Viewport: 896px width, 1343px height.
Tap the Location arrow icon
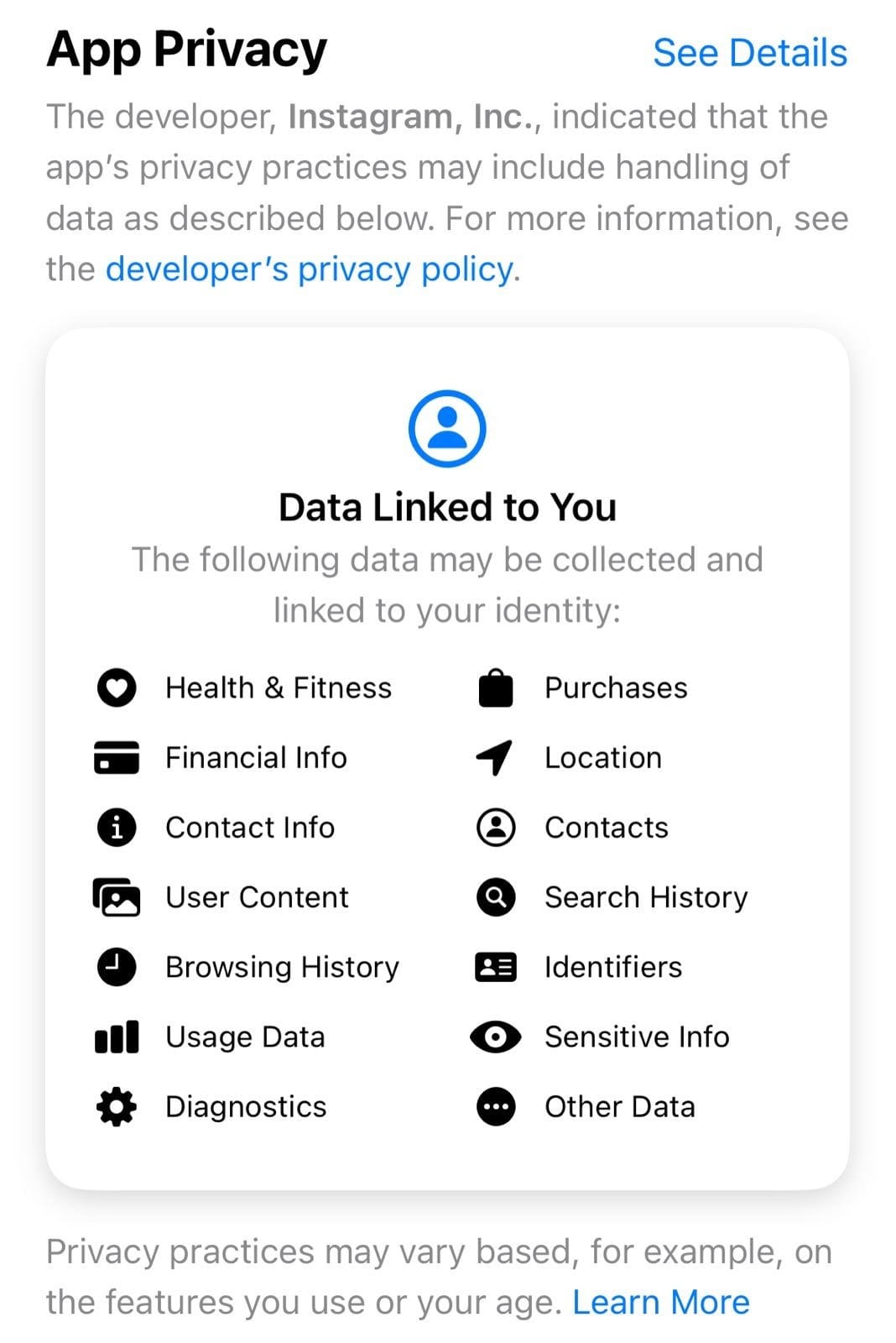(495, 757)
